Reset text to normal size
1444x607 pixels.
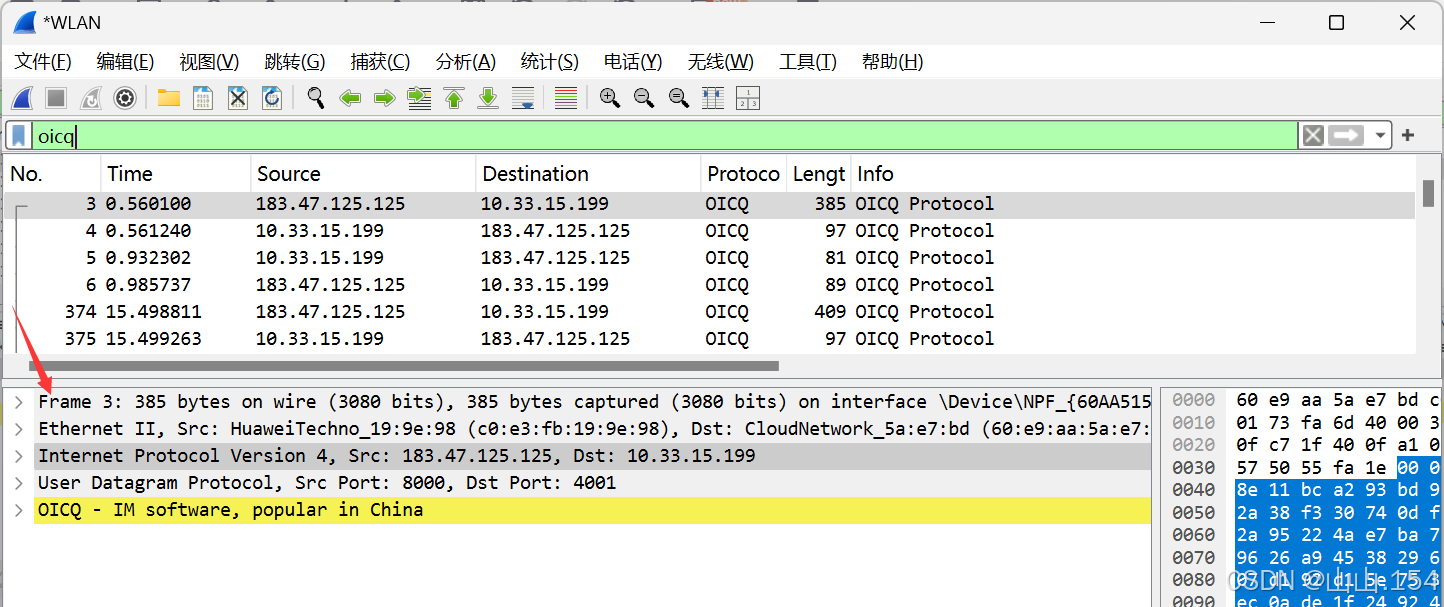(679, 98)
